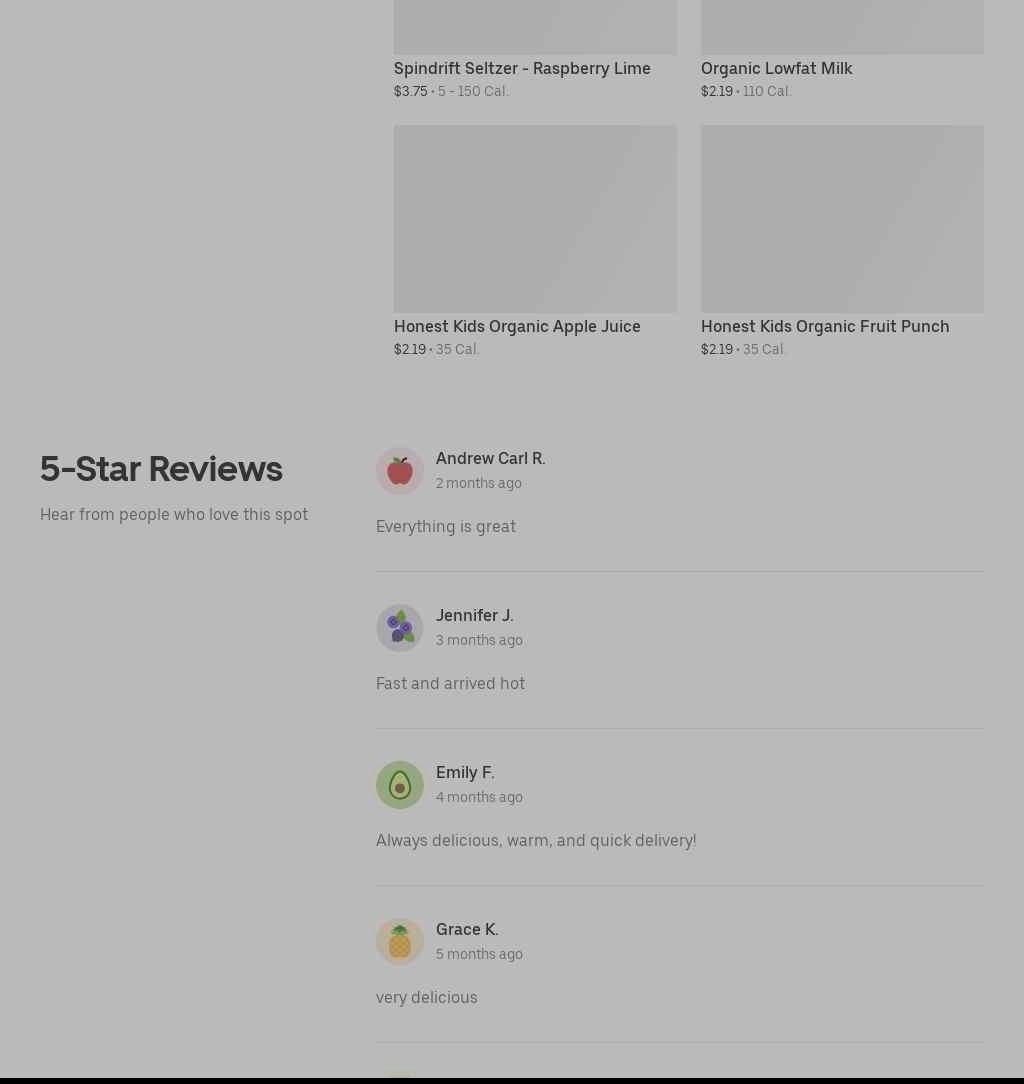The width and height of the screenshot is (1024, 1084).
Task: Click the reviewer name Emily F.
Action: (x=465, y=772)
